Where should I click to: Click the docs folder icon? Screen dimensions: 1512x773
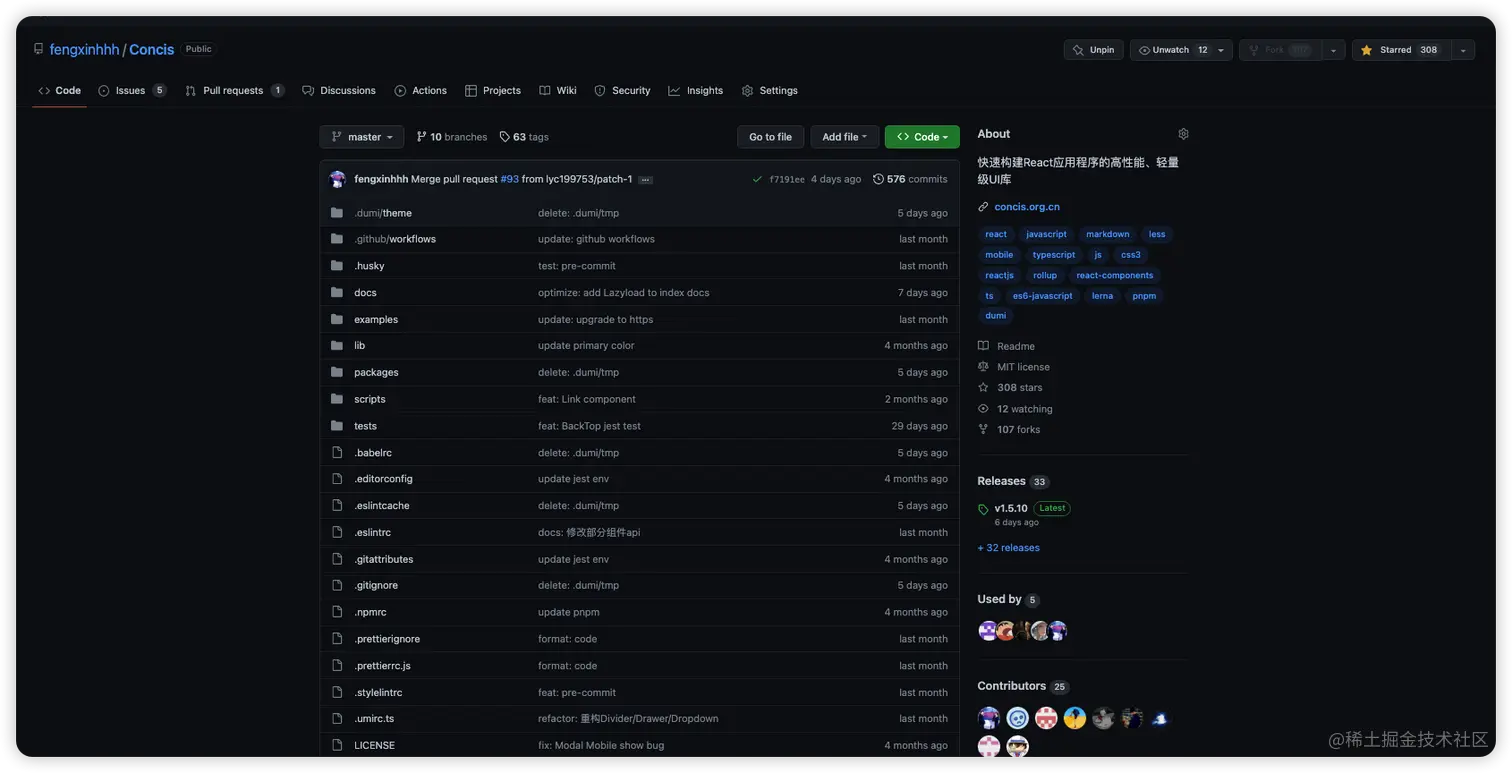pyautogui.click(x=337, y=292)
